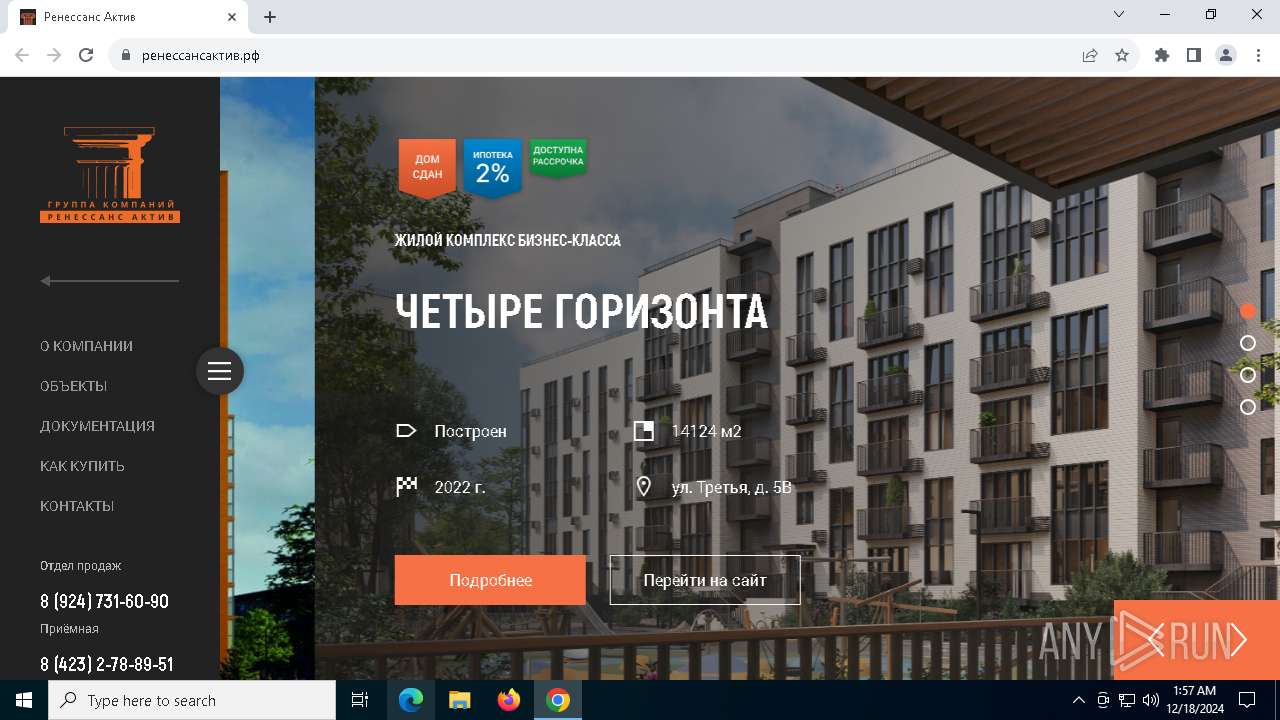
Task: Go back with the browser back arrow
Action: point(22,55)
